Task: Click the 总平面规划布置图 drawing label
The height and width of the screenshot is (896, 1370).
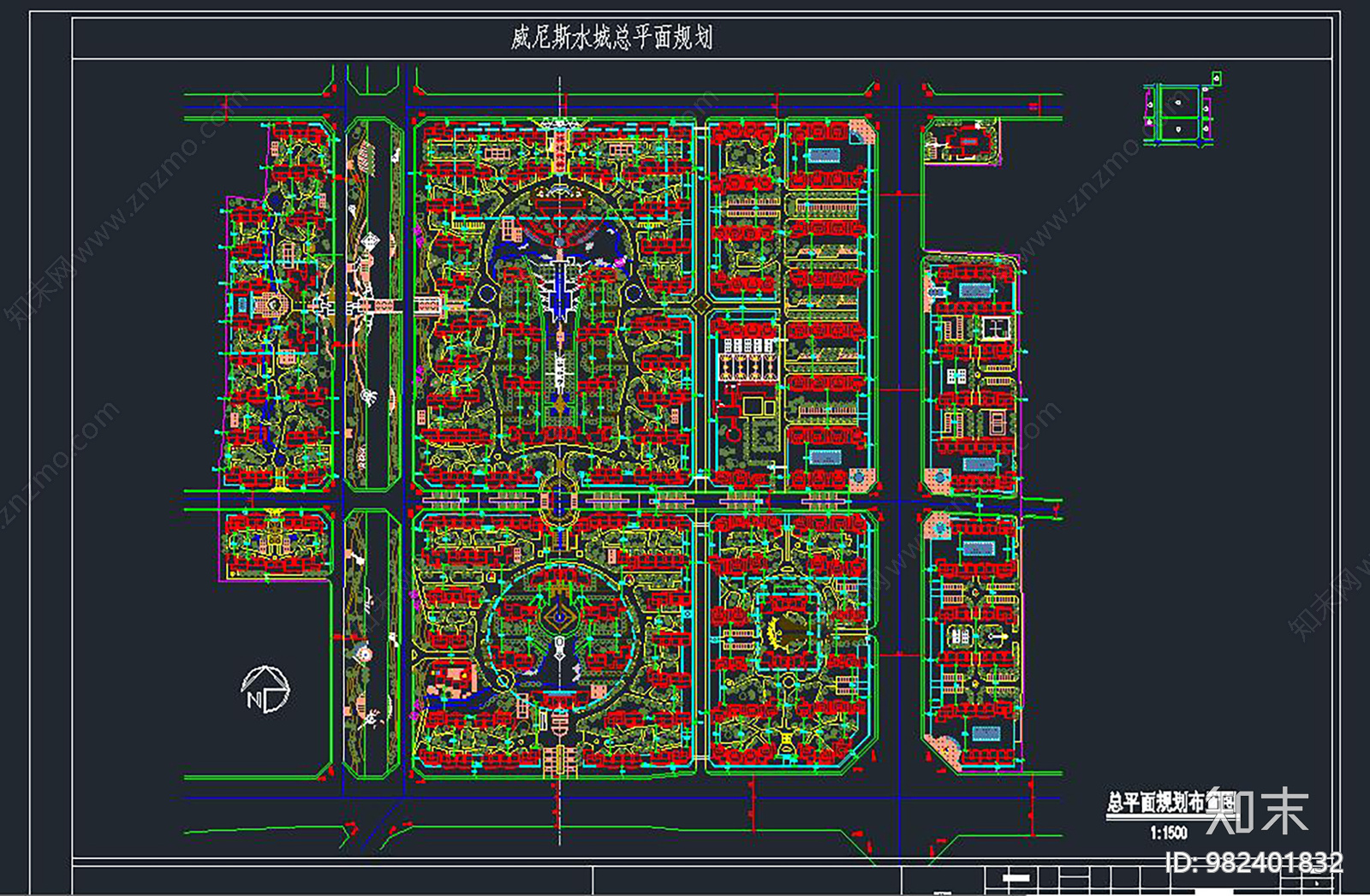Action: point(1169,803)
